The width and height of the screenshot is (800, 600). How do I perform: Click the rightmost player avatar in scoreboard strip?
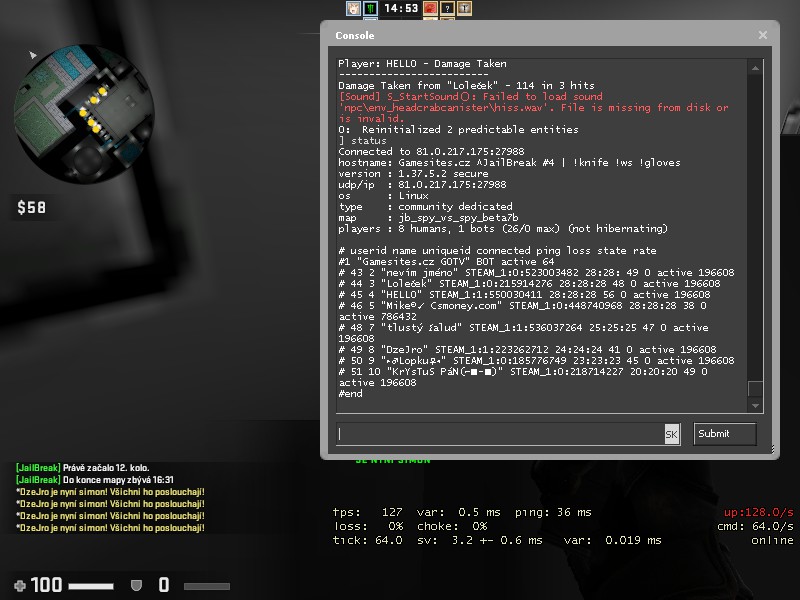click(x=463, y=8)
